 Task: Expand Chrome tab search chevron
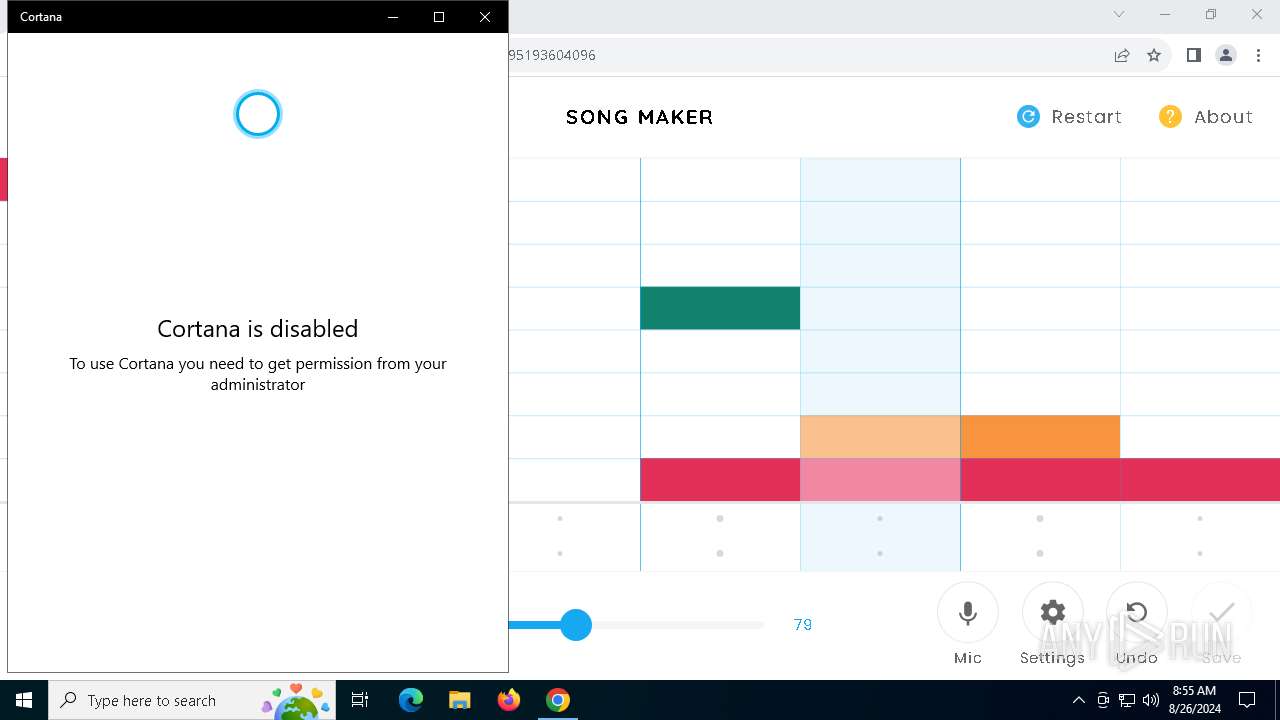point(1119,14)
